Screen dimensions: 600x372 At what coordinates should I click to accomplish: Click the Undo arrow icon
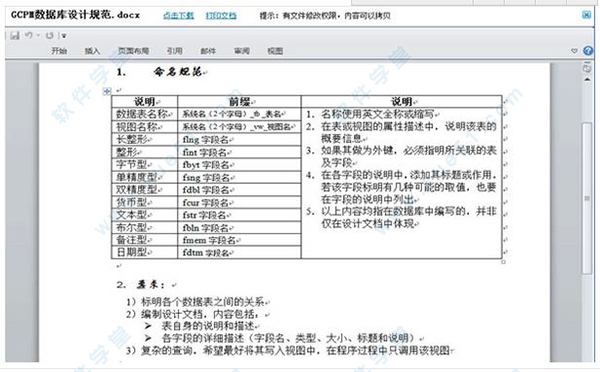[x=29, y=35]
